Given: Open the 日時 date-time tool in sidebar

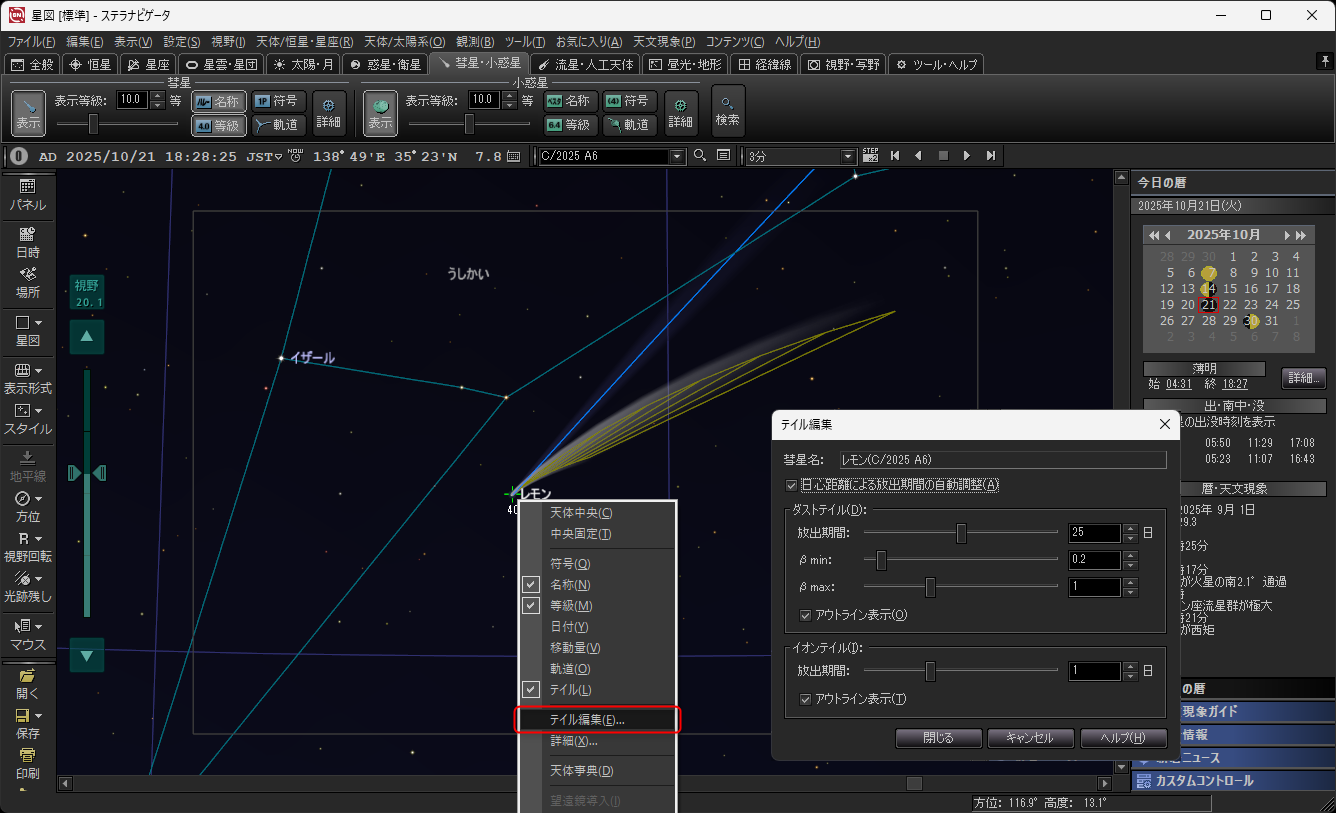Looking at the screenshot, I should tap(27, 242).
